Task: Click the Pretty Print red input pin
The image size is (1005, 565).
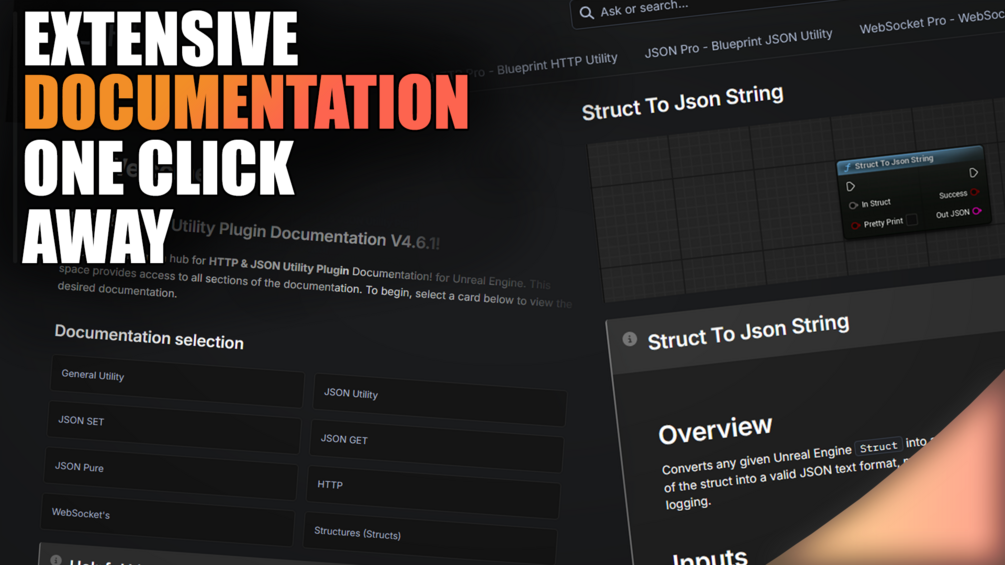Action: pyautogui.click(x=855, y=225)
